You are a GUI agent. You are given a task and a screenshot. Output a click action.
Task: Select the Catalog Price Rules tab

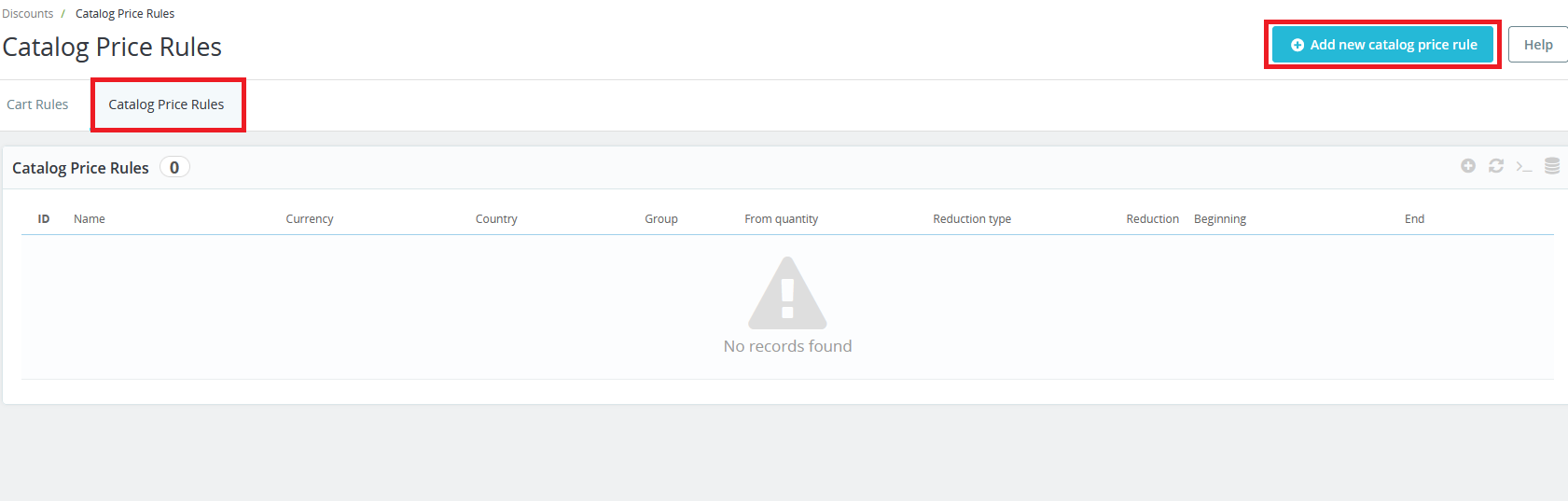[x=166, y=104]
